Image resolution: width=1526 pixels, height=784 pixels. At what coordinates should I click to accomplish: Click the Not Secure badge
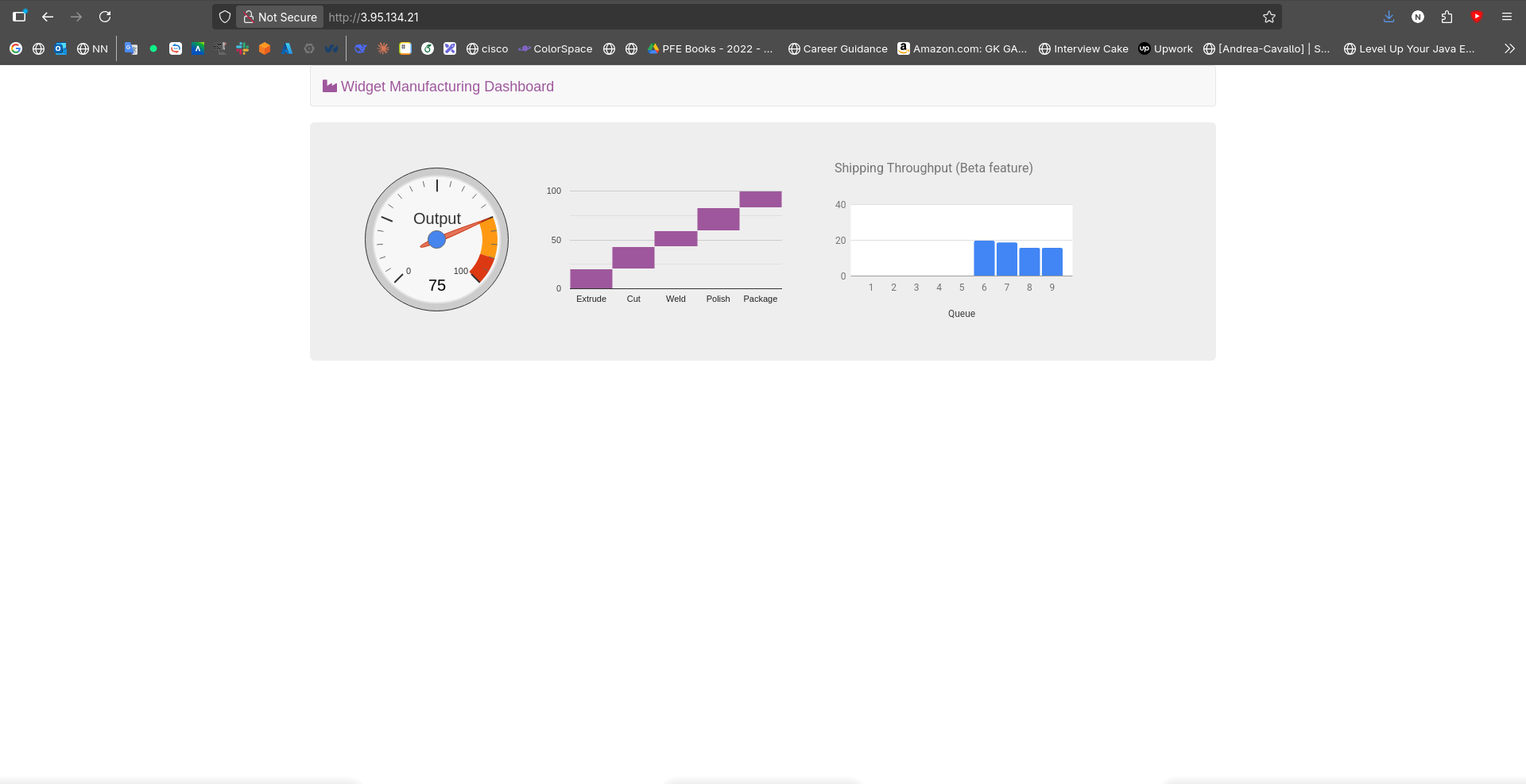pos(279,17)
